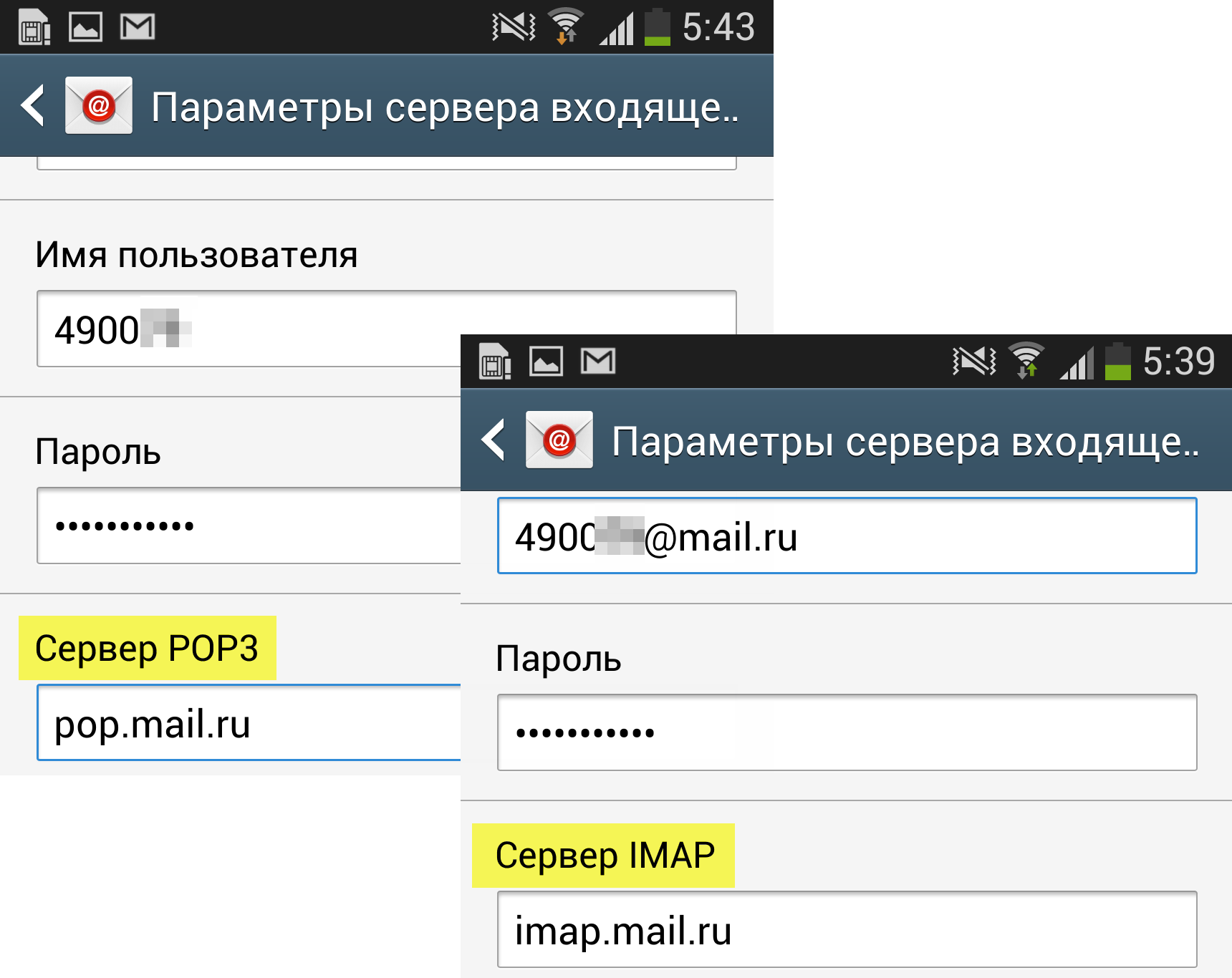Tap signal strength icon in 5:39 status bar
Image resolution: width=1232 pixels, height=978 pixels.
(x=1077, y=363)
